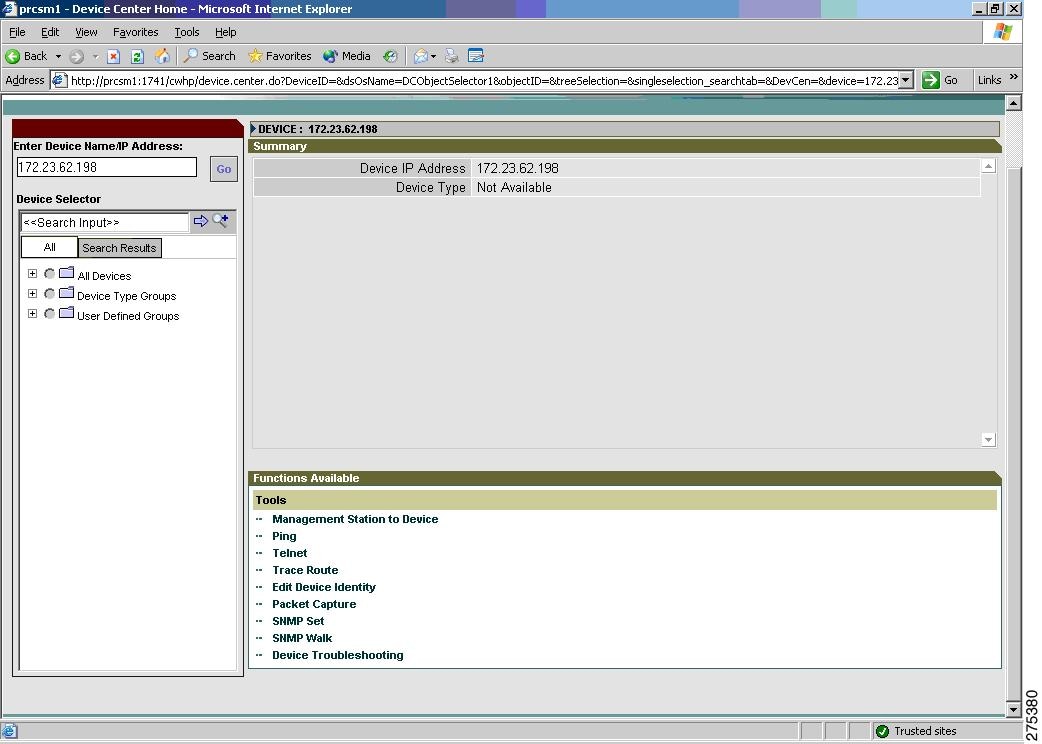Open the Favorites menu
The width and height of the screenshot is (1042, 744).
coord(136,32)
